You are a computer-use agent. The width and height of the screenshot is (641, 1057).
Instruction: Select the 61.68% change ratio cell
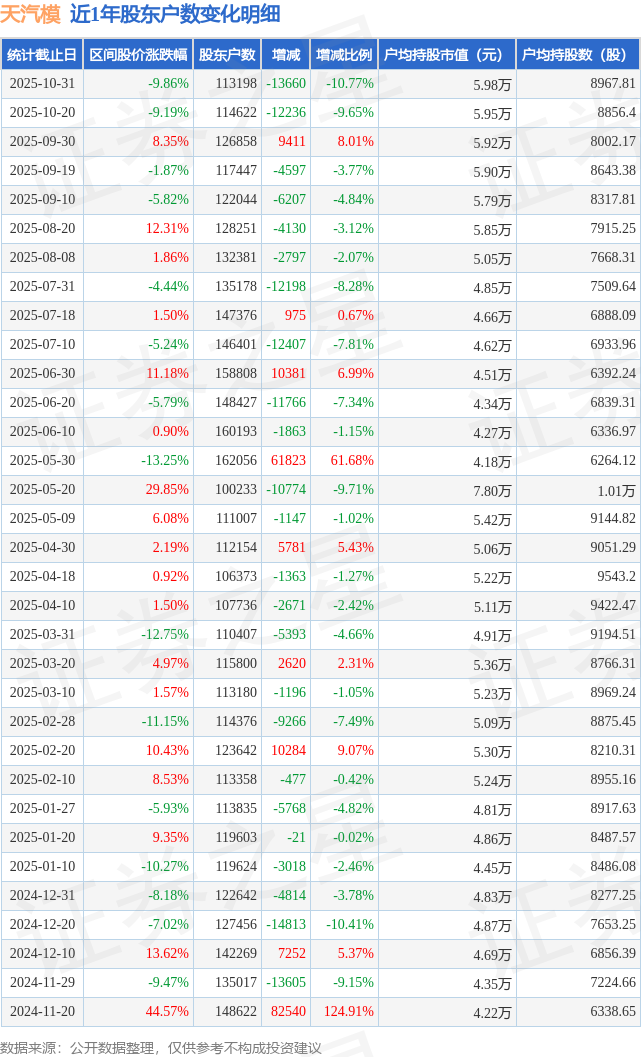click(352, 461)
